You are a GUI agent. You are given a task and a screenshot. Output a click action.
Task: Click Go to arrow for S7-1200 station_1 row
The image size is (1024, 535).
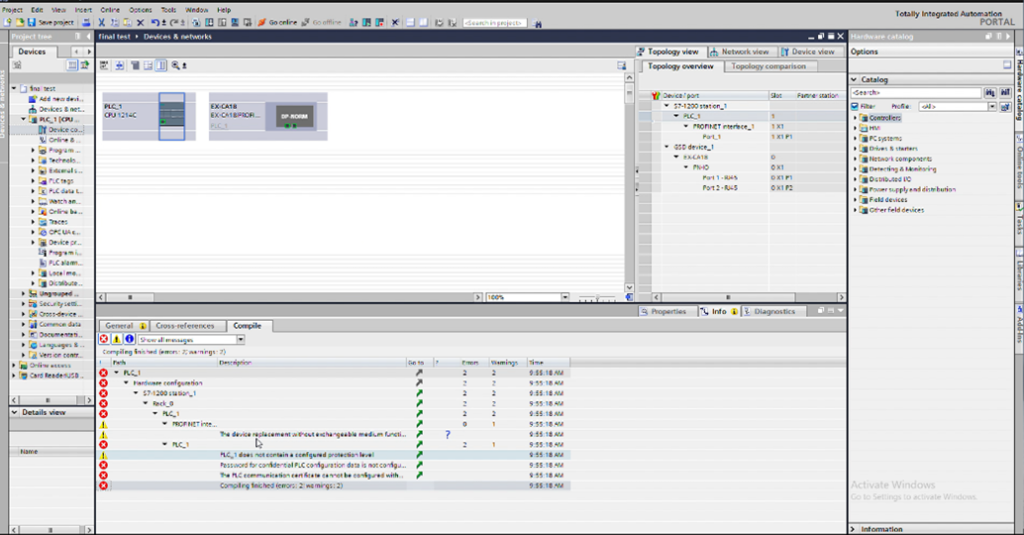point(419,393)
